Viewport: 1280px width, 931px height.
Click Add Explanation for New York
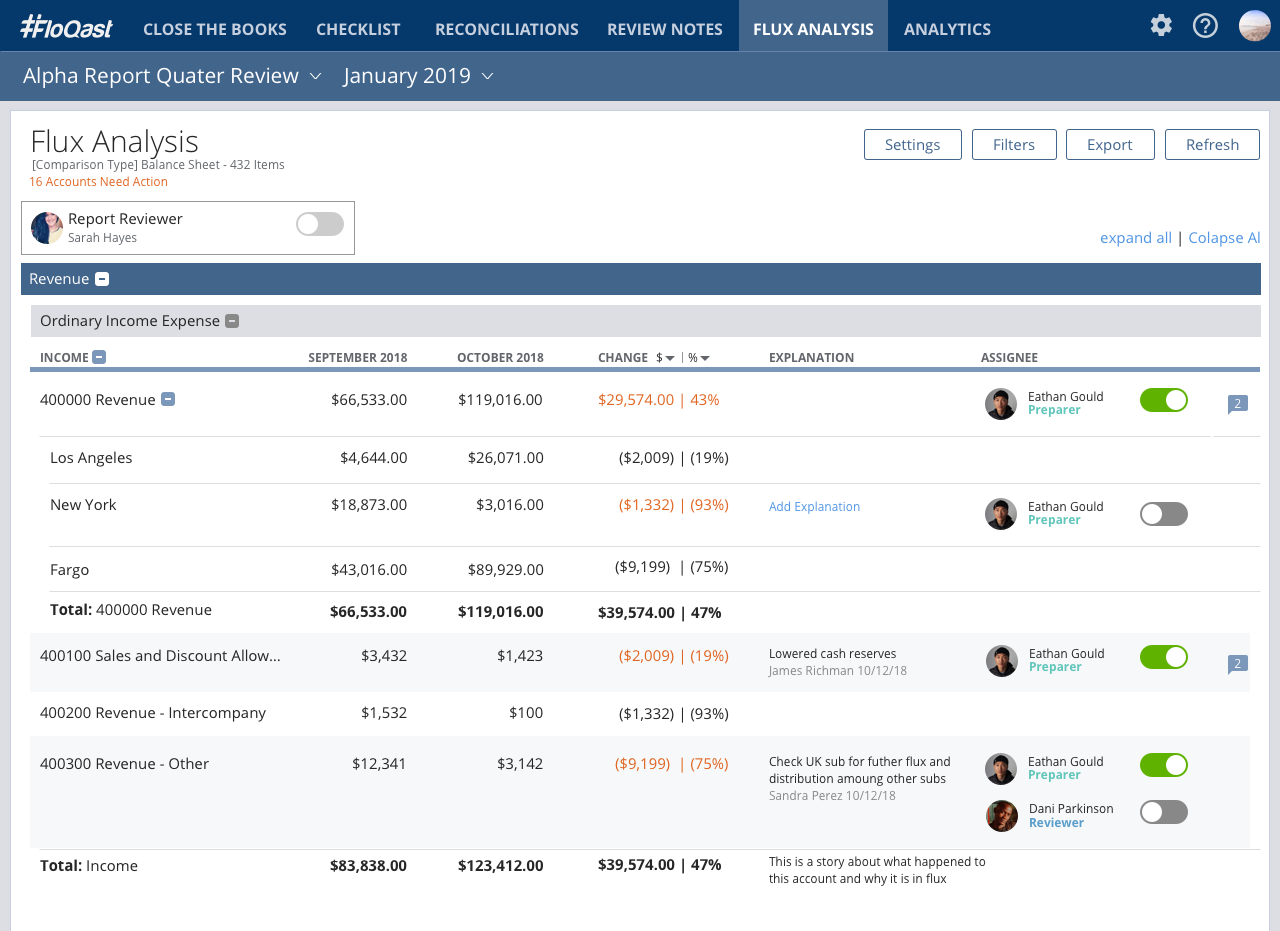814,507
